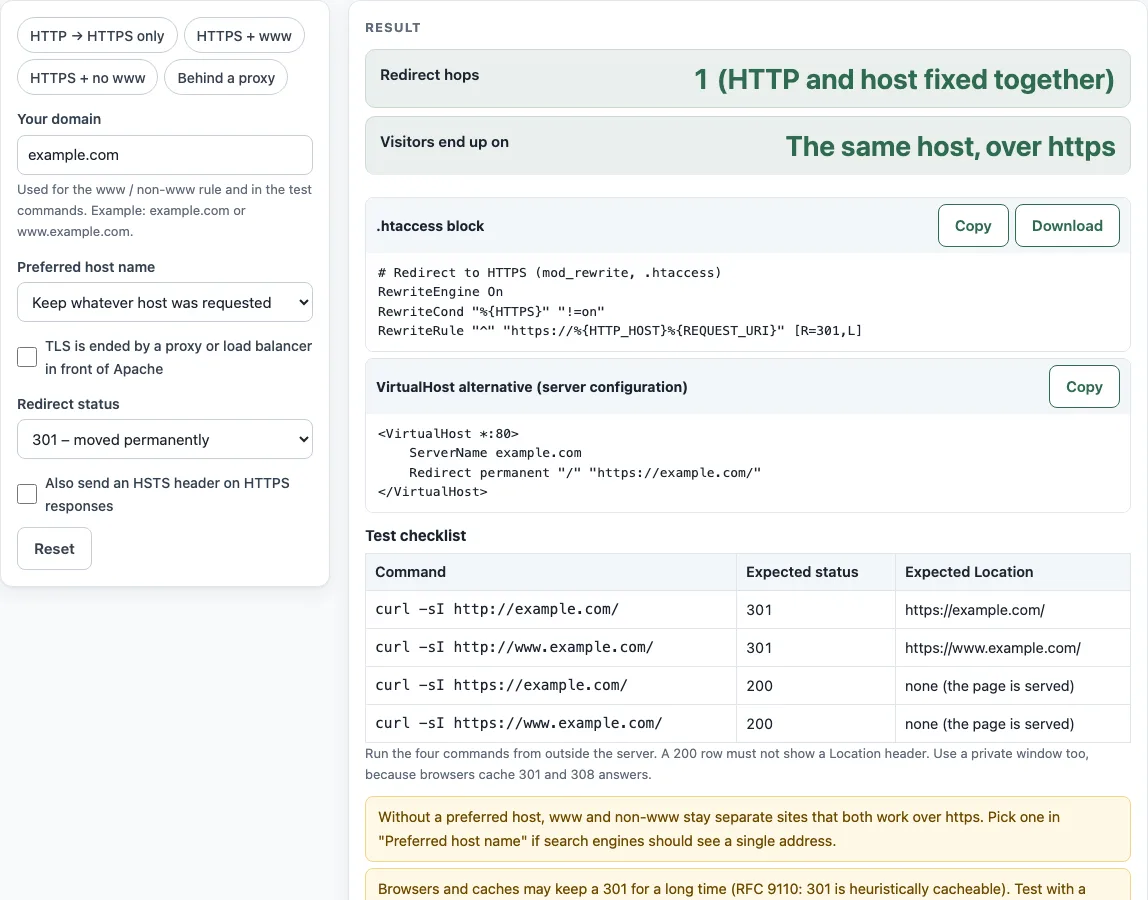Select the 'Behind a proxy' preset
Screen dimensions: 1148x900
(x=226, y=78)
